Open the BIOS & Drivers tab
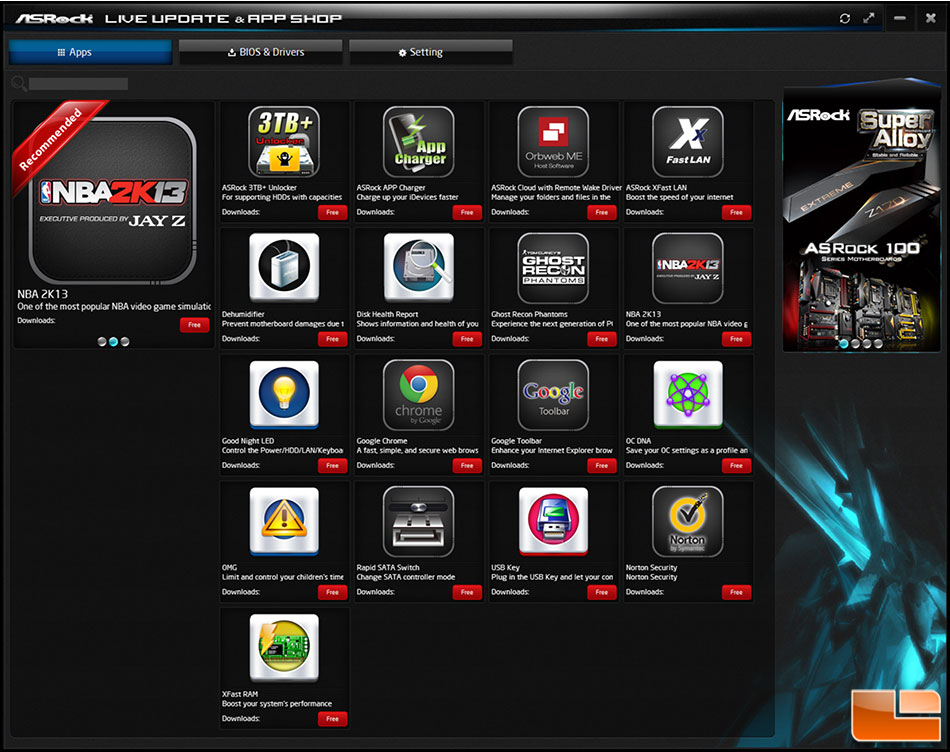 coord(261,52)
